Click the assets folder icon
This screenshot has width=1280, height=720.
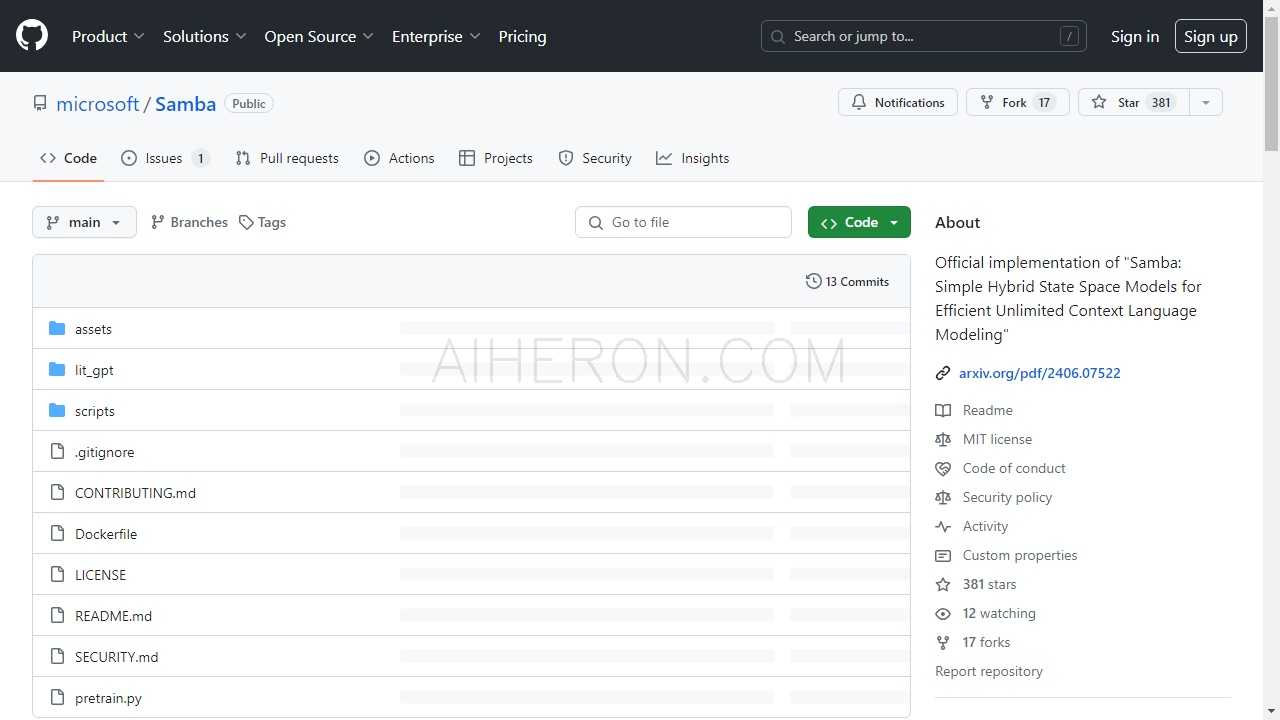coord(57,329)
